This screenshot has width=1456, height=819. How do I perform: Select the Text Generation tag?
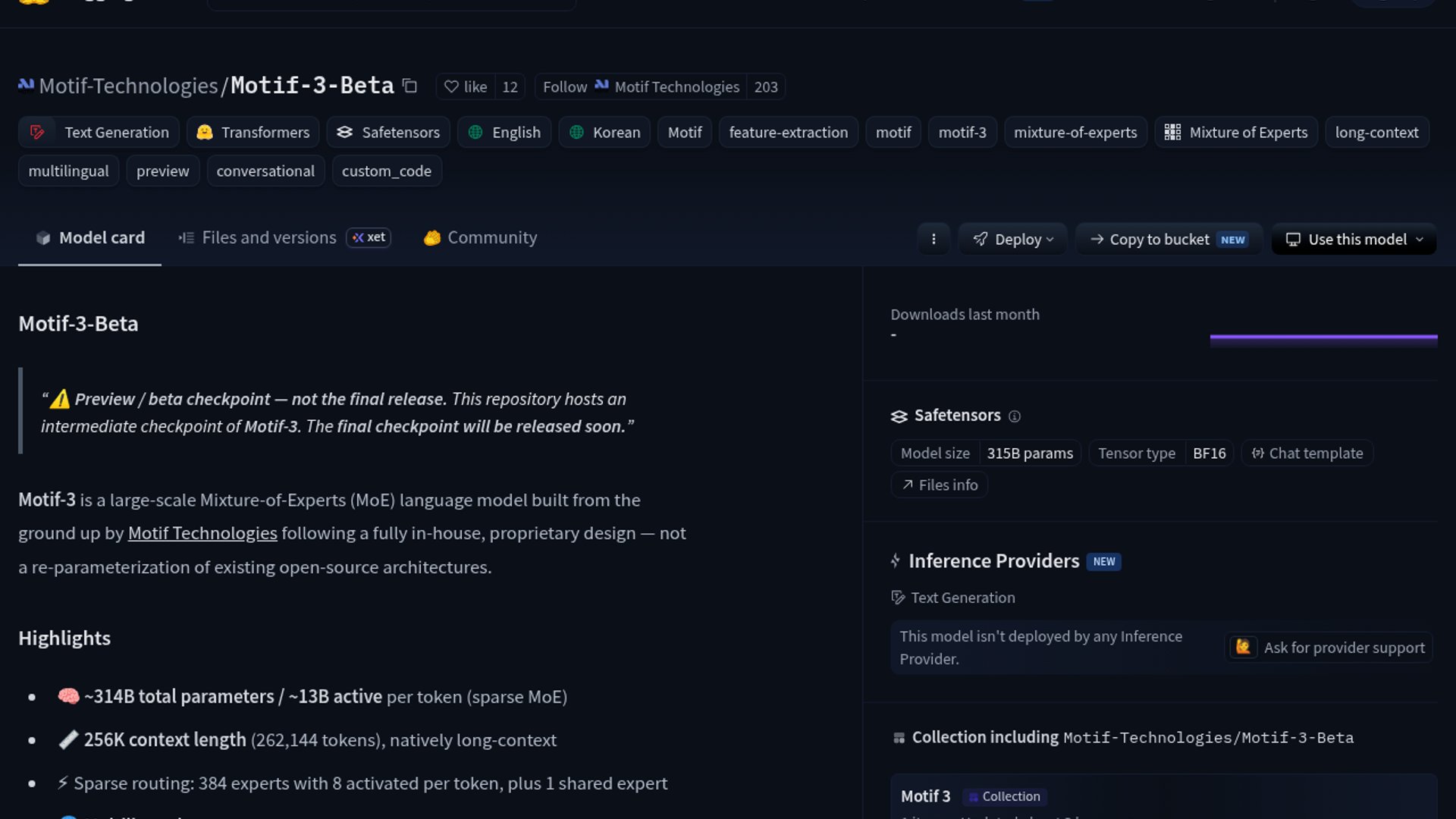99,132
